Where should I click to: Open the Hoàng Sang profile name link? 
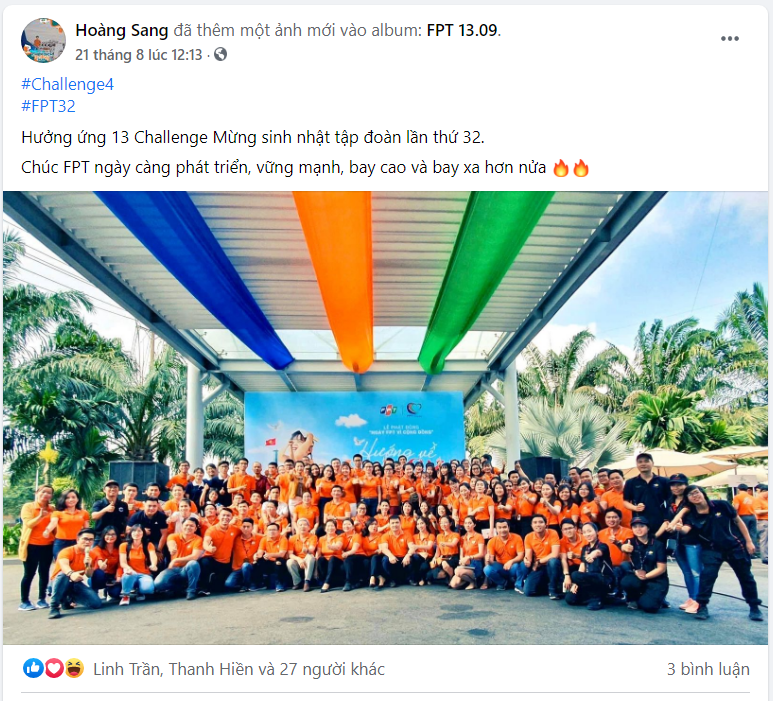click(x=122, y=31)
